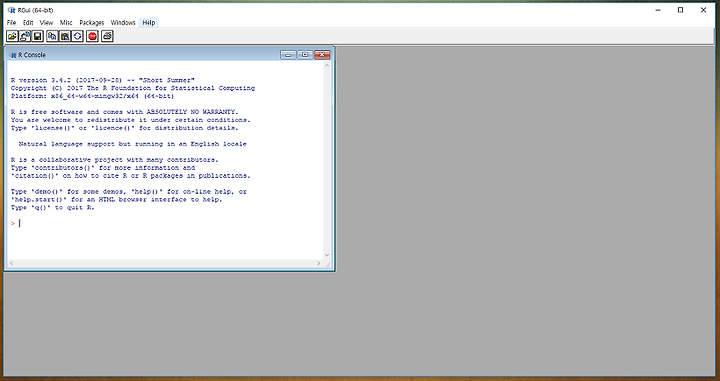720x381 pixels.
Task: Click the console down scroll arrow
Action: pos(327,255)
